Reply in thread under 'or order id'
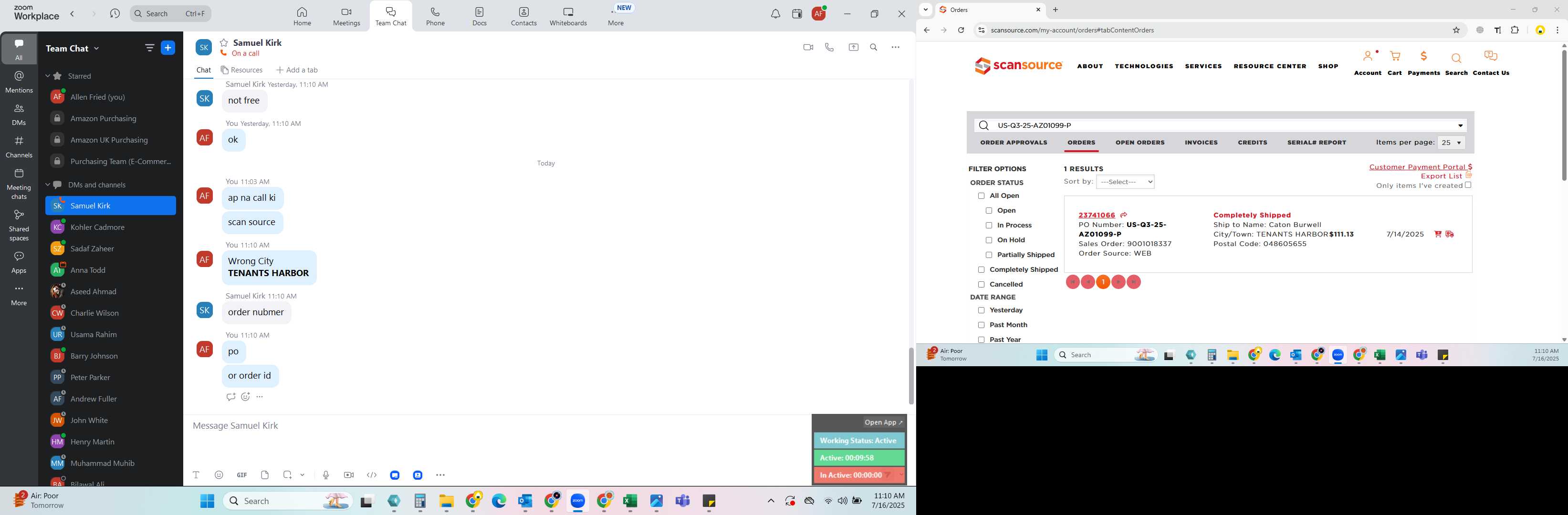Viewport: 1568px width, 515px height. coord(230,397)
